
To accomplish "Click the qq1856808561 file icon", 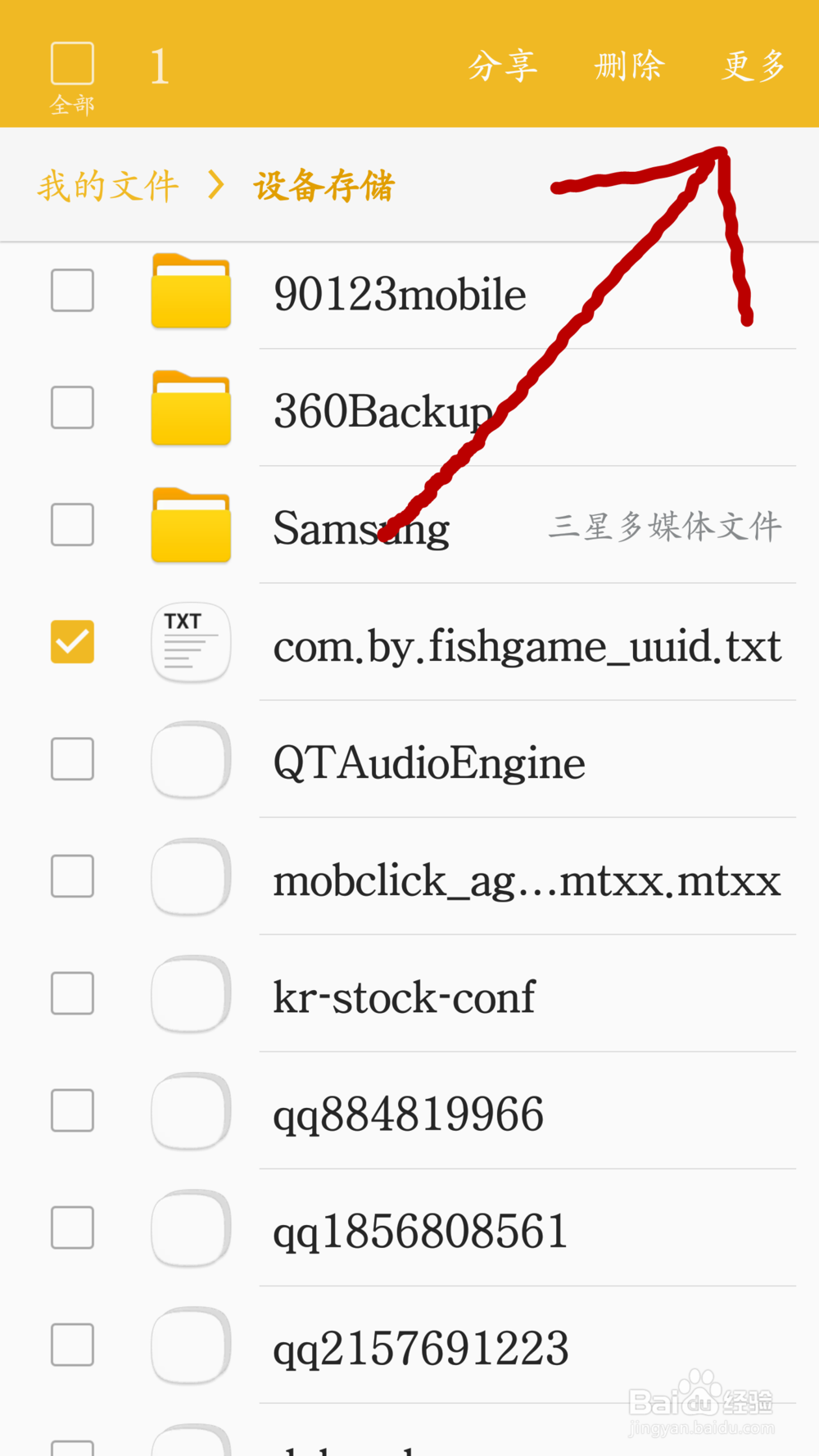I will [191, 1228].
